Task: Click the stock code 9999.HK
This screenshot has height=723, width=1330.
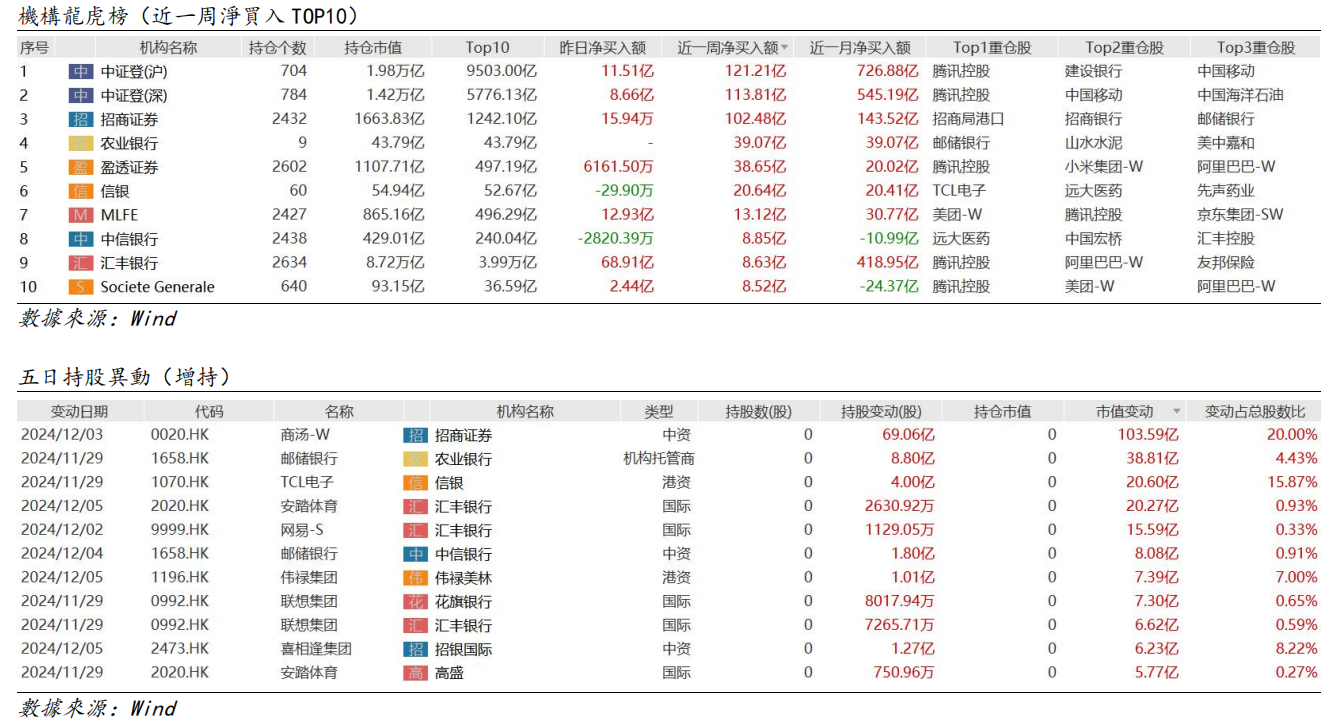Action: [180, 530]
